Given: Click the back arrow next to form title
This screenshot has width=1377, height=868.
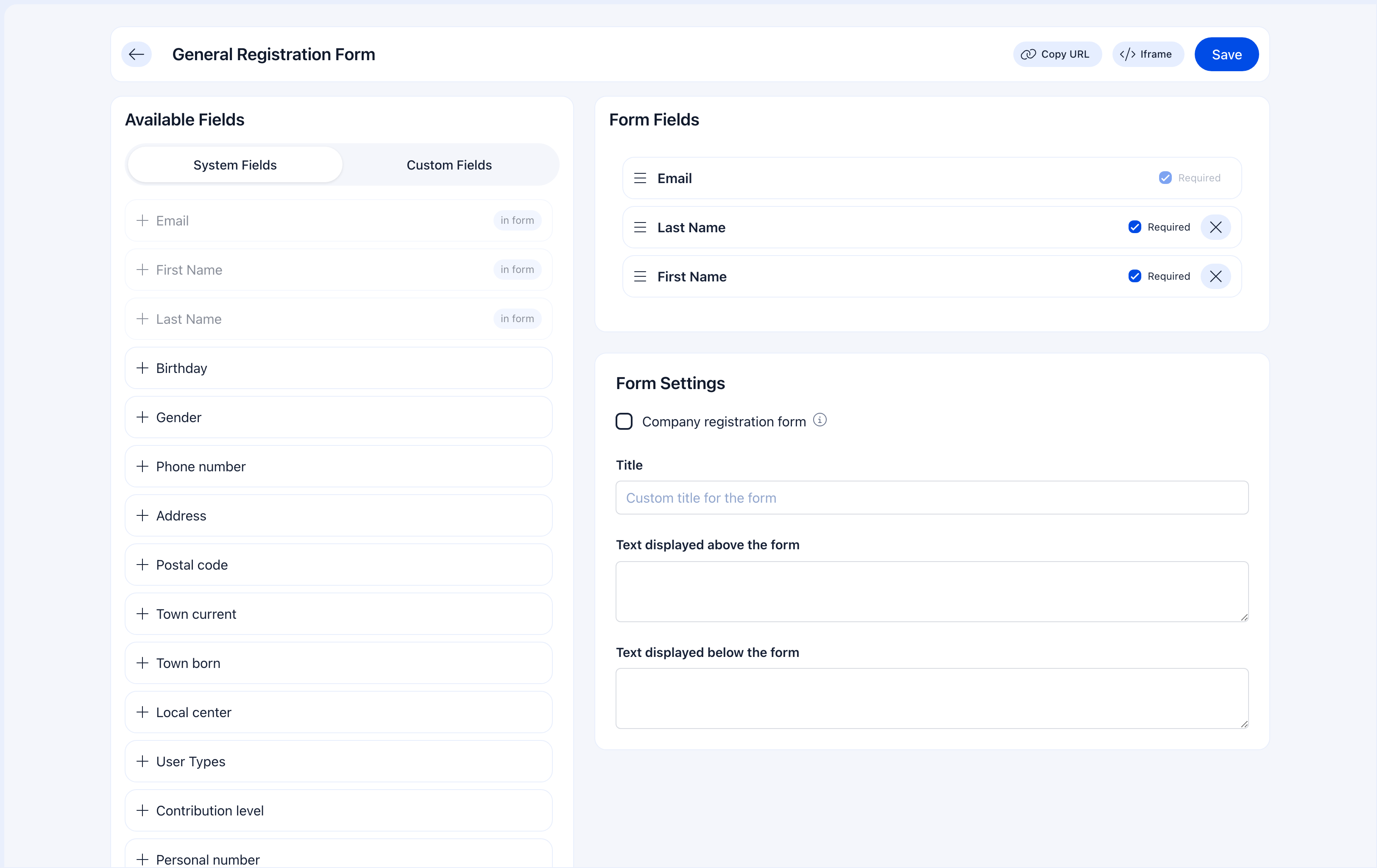Looking at the screenshot, I should [136, 54].
